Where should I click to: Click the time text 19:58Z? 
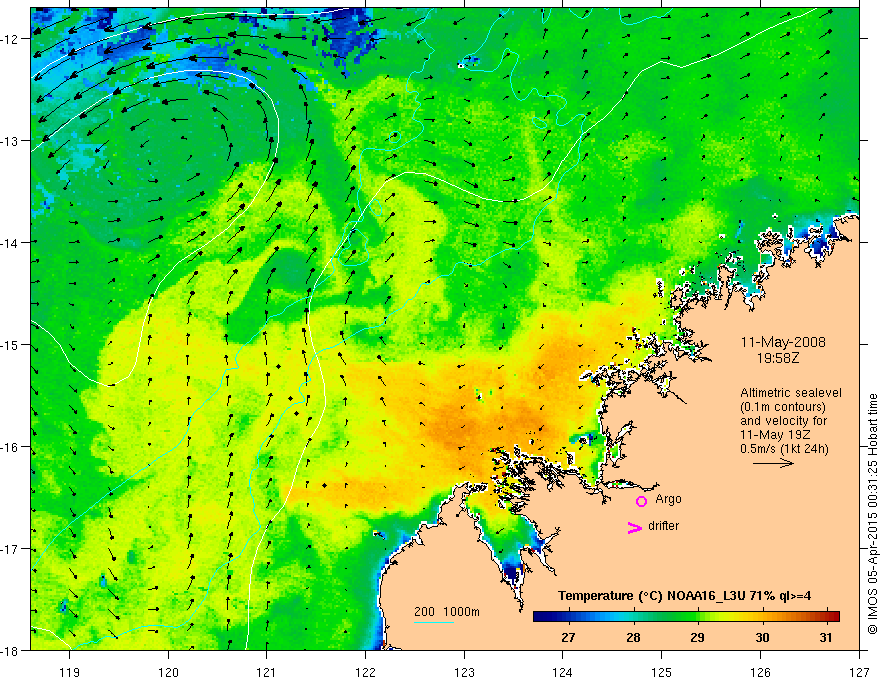(778, 358)
